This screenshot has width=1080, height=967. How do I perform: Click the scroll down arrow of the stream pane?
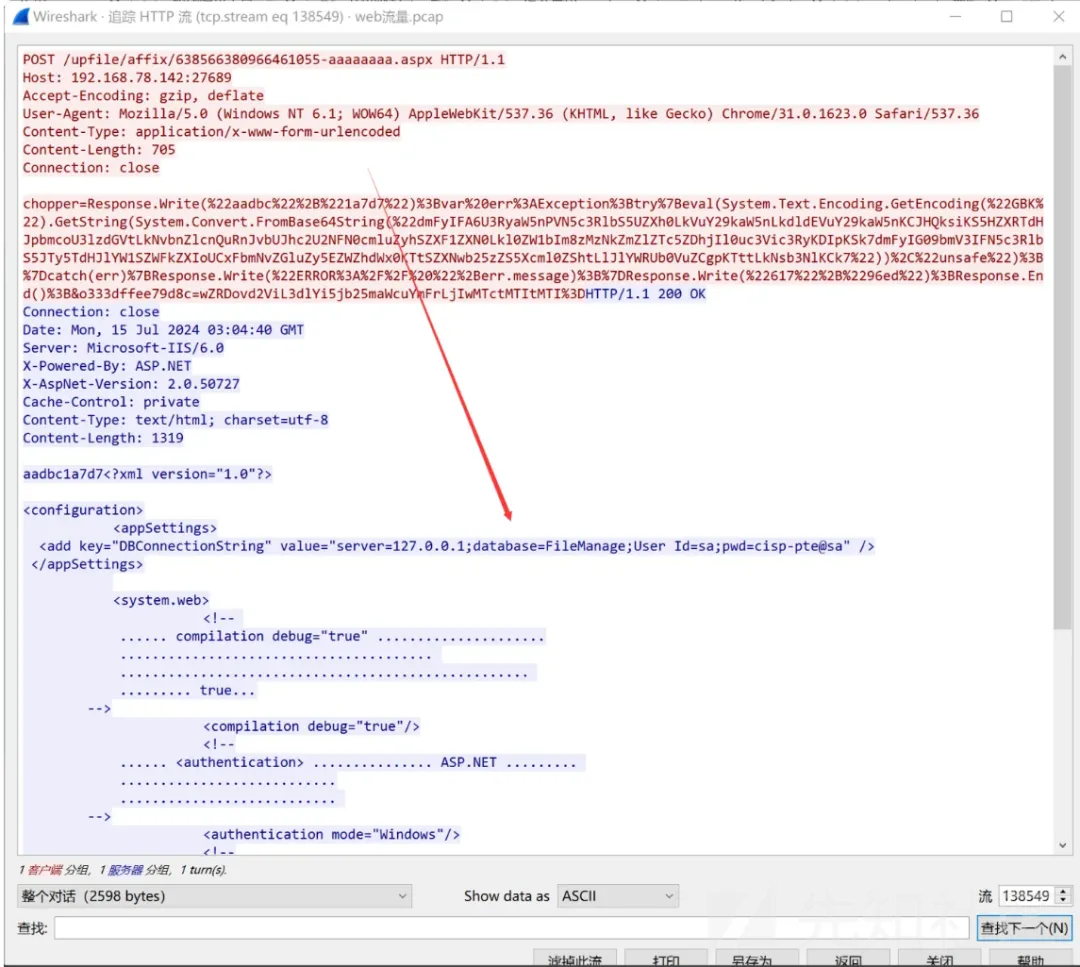[1062, 845]
